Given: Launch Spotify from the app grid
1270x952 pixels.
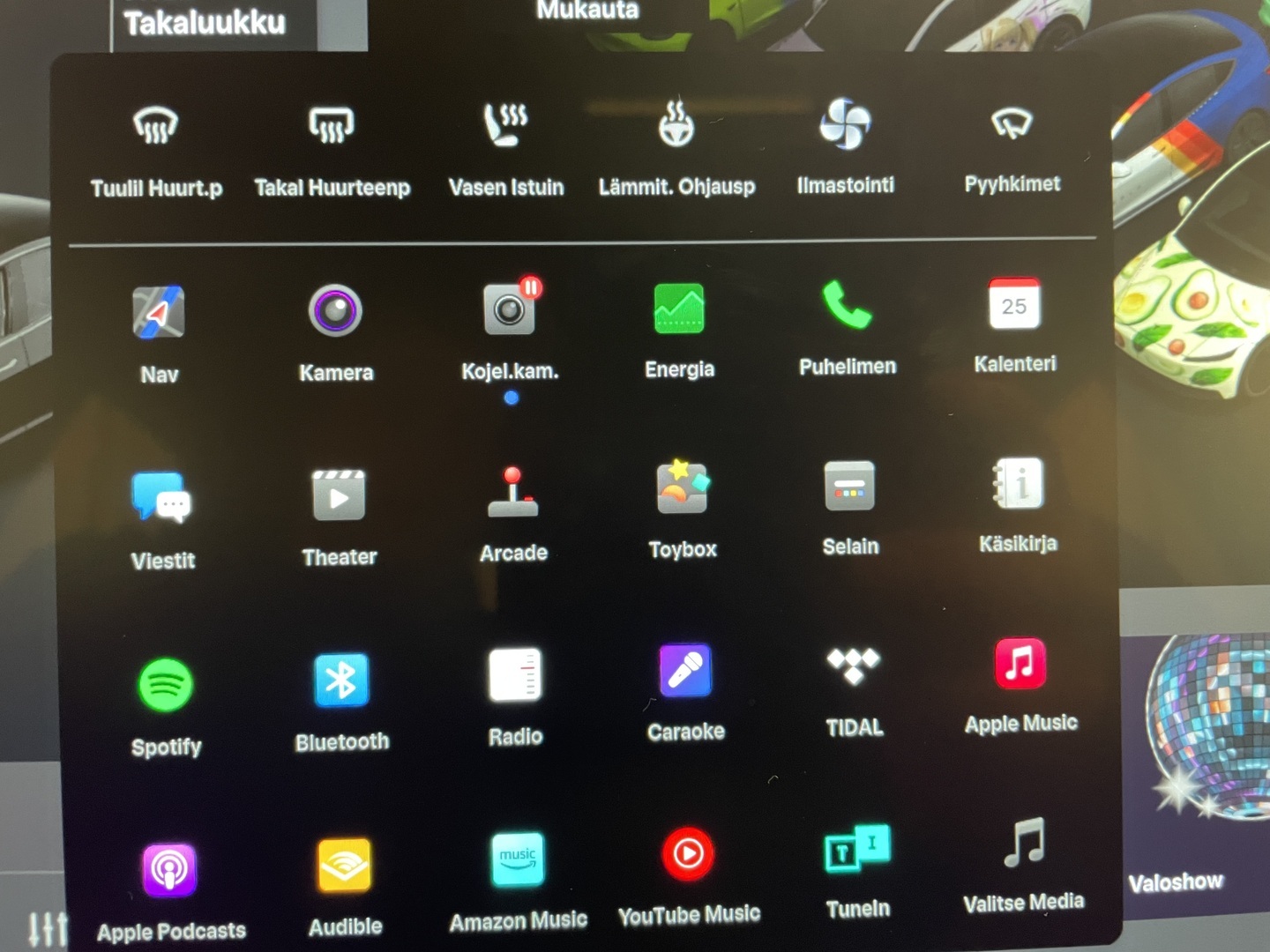Looking at the screenshot, I should pos(166,685).
